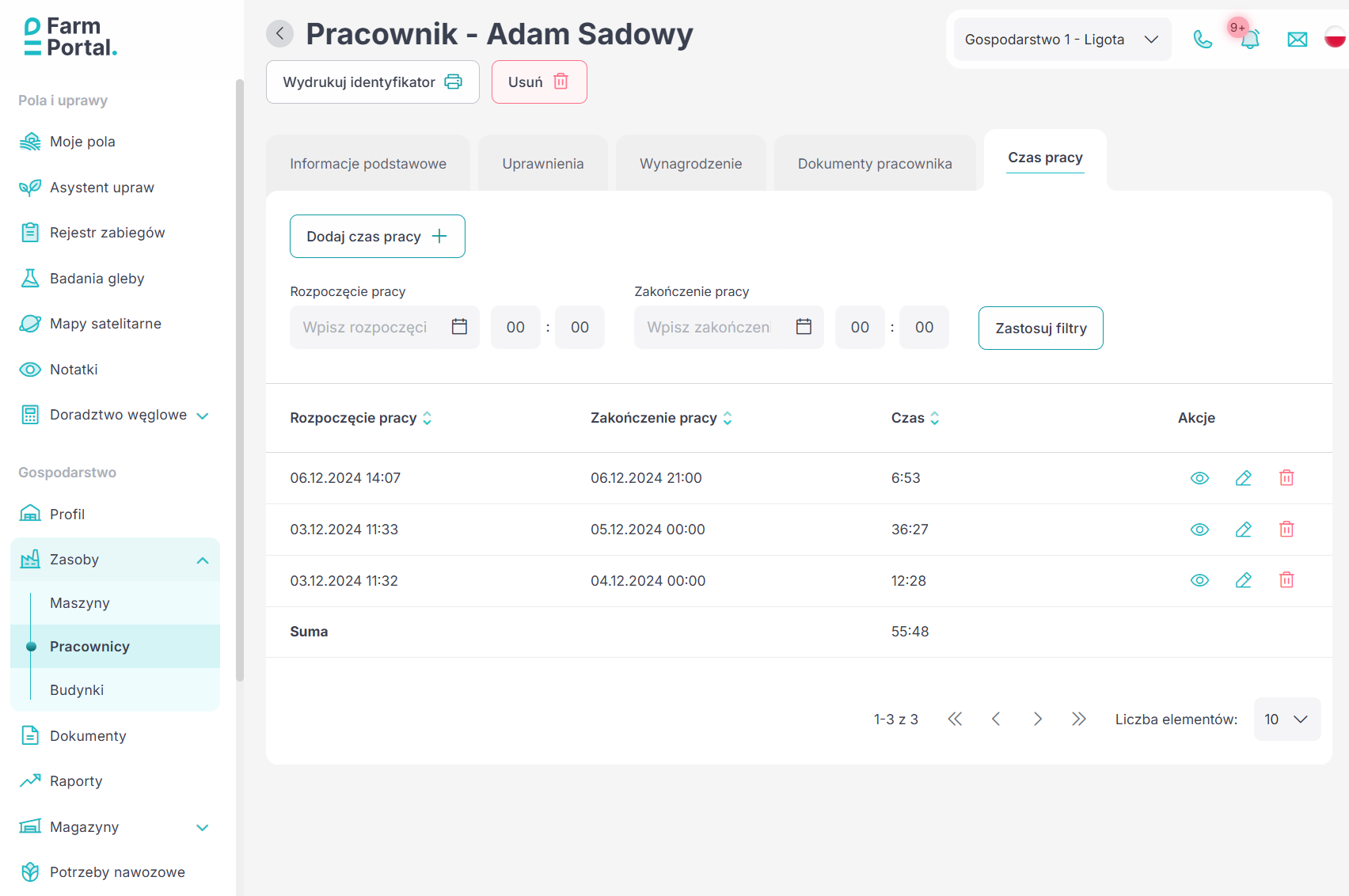Edit the 06.12.2024 14:07 work entry
The width and height of the screenshot is (1349, 896).
tap(1243, 478)
